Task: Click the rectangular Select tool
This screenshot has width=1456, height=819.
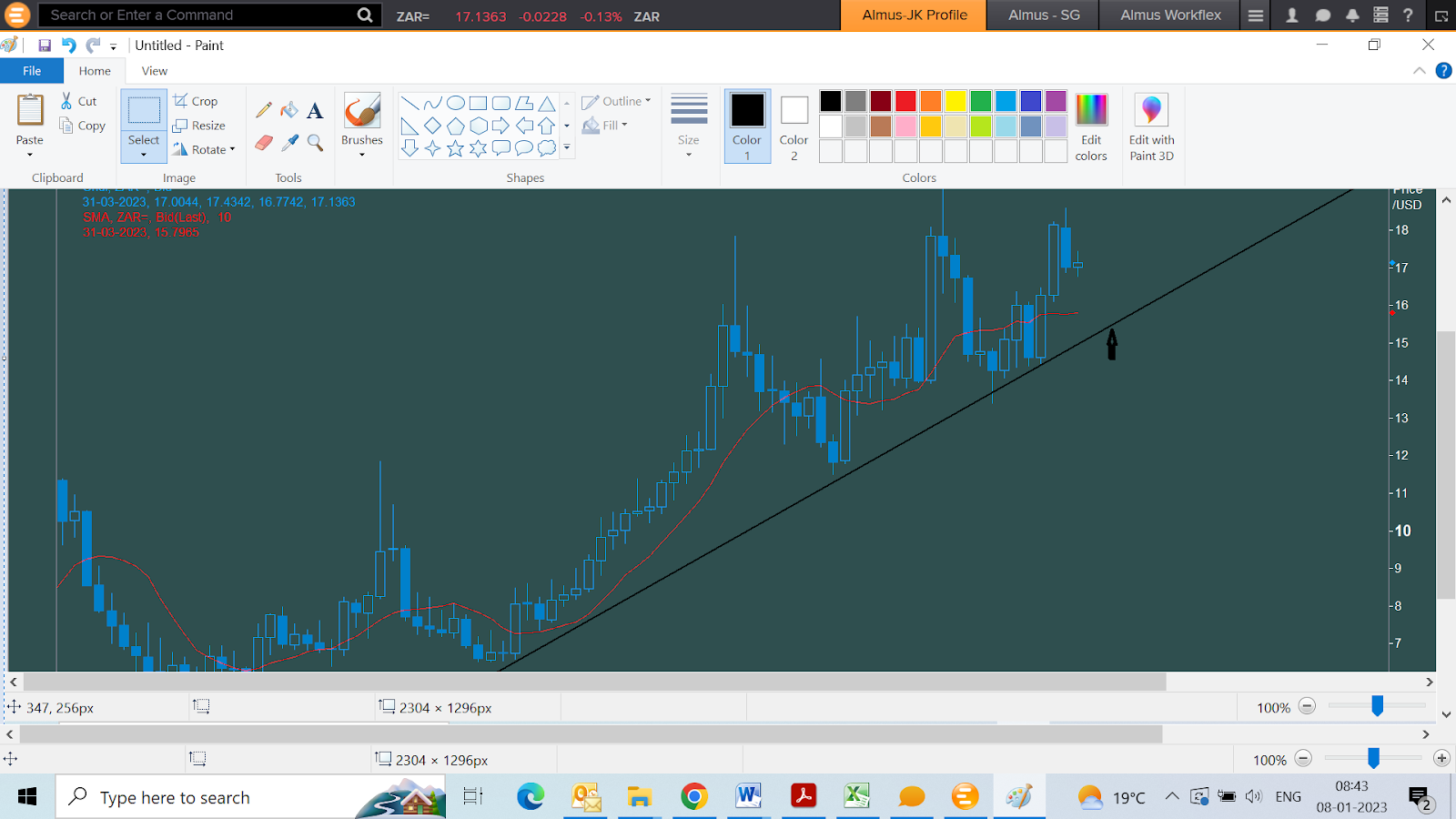Action: pyautogui.click(x=144, y=111)
